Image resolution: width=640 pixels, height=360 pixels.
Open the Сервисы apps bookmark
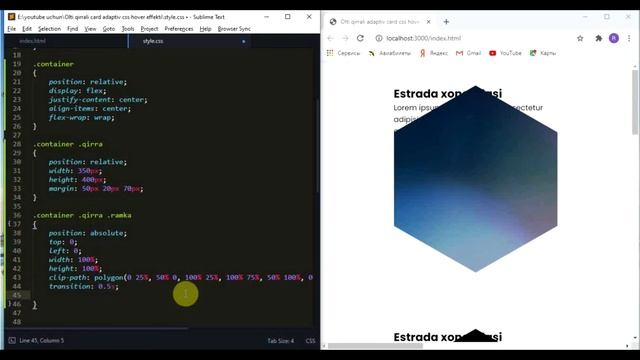tap(343, 53)
